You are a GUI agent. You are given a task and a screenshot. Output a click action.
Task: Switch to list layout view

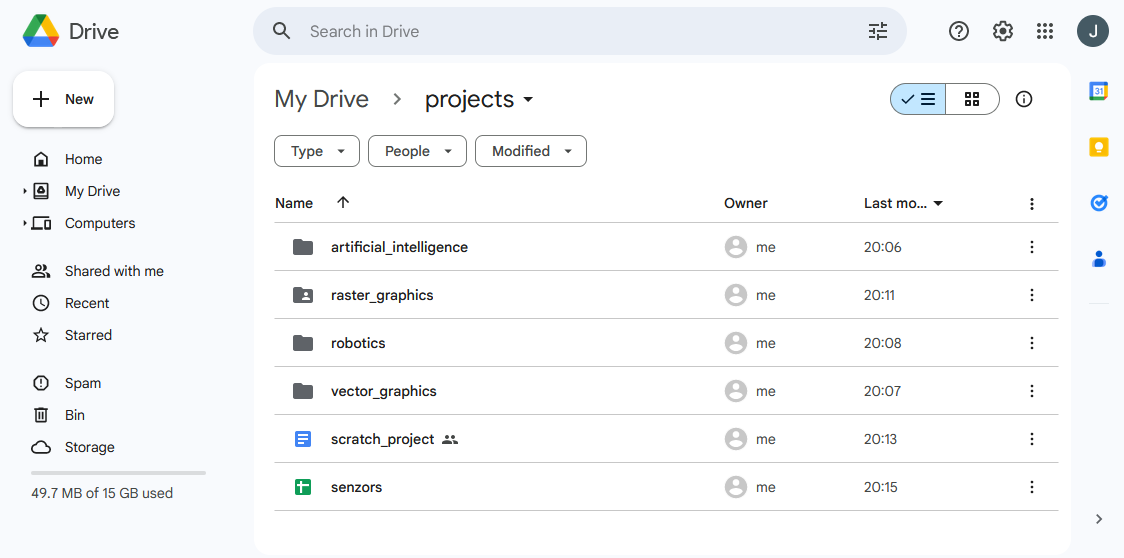918,99
